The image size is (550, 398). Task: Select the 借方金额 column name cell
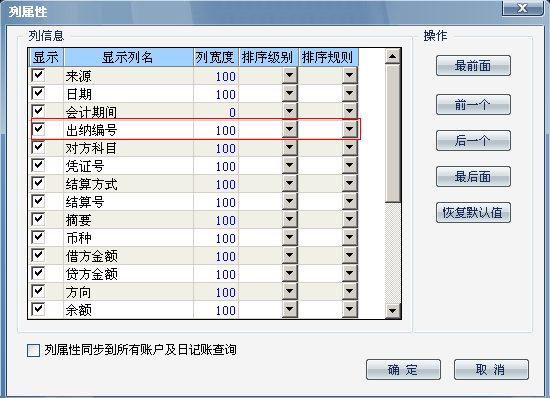click(x=128, y=256)
